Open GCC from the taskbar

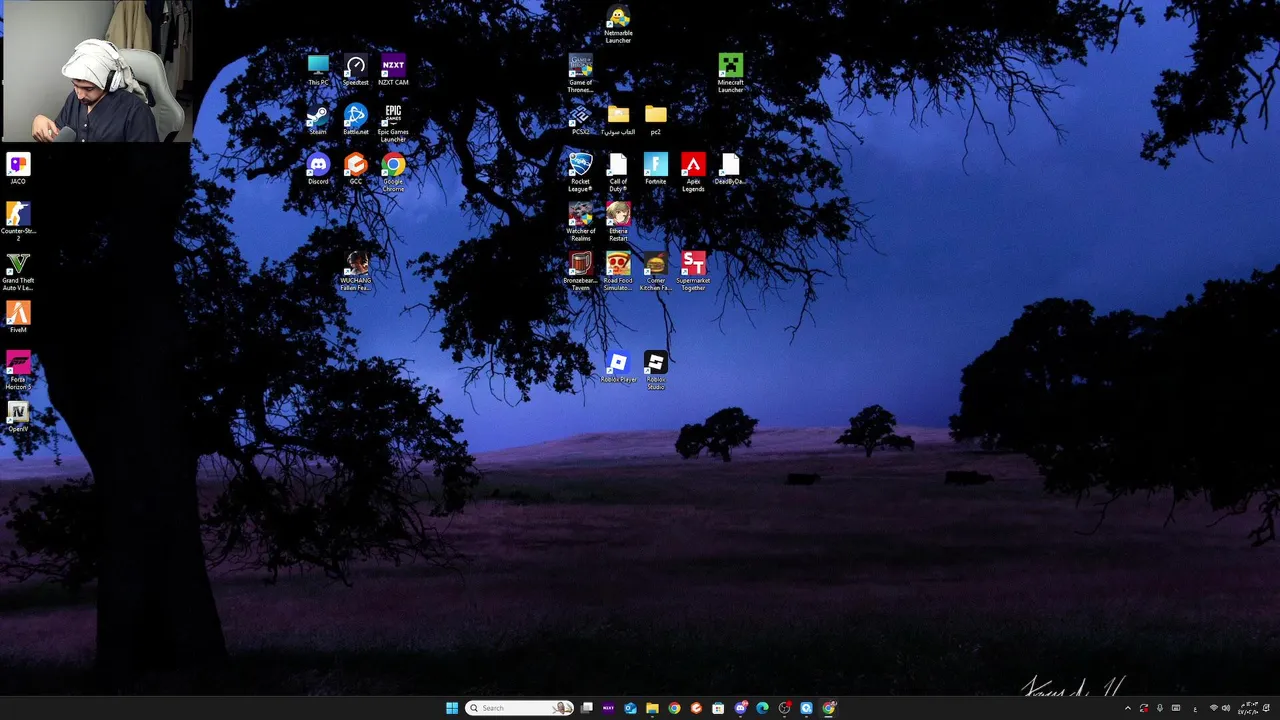(696, 708)
